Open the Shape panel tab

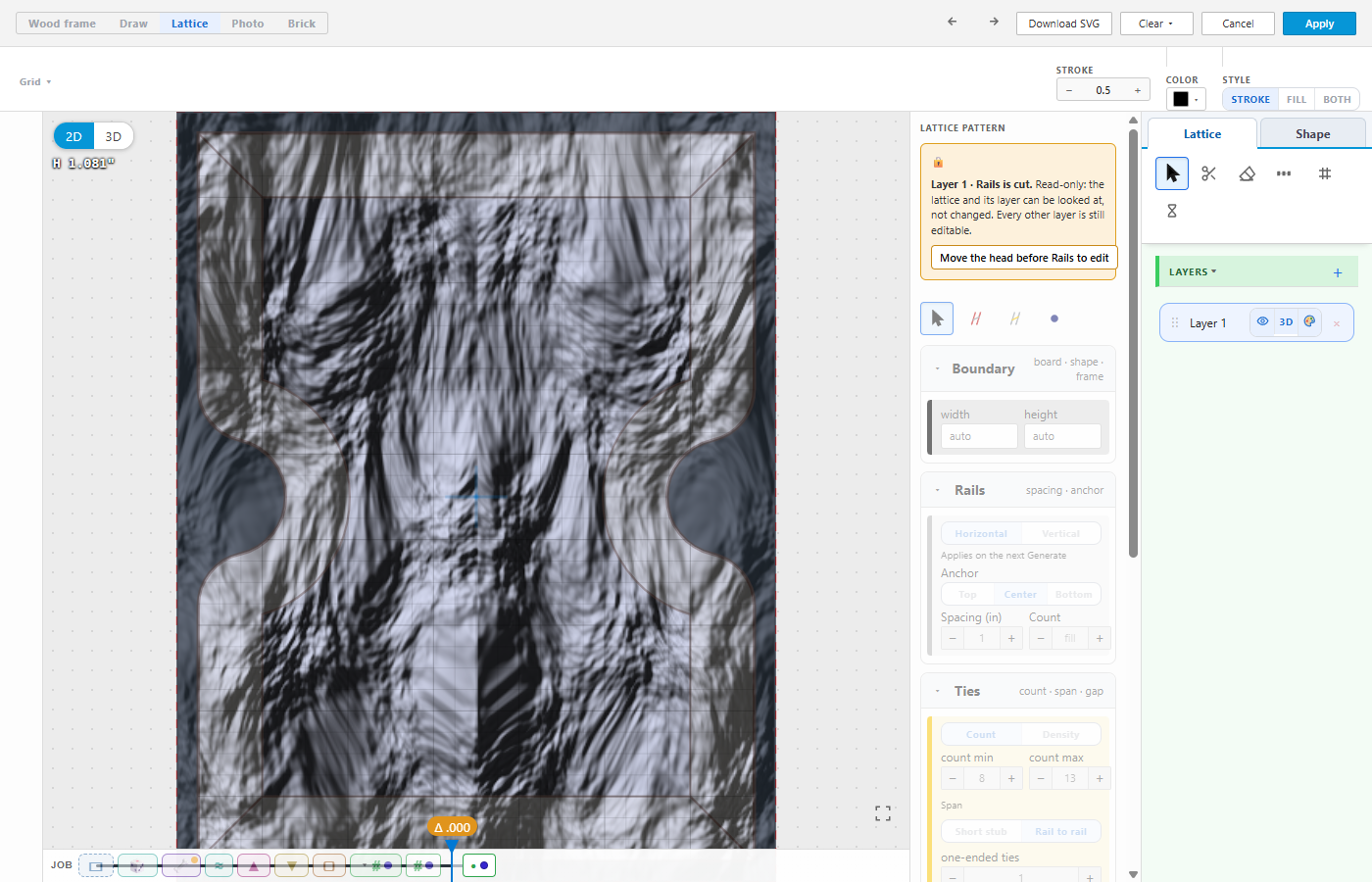(1312, 134)
